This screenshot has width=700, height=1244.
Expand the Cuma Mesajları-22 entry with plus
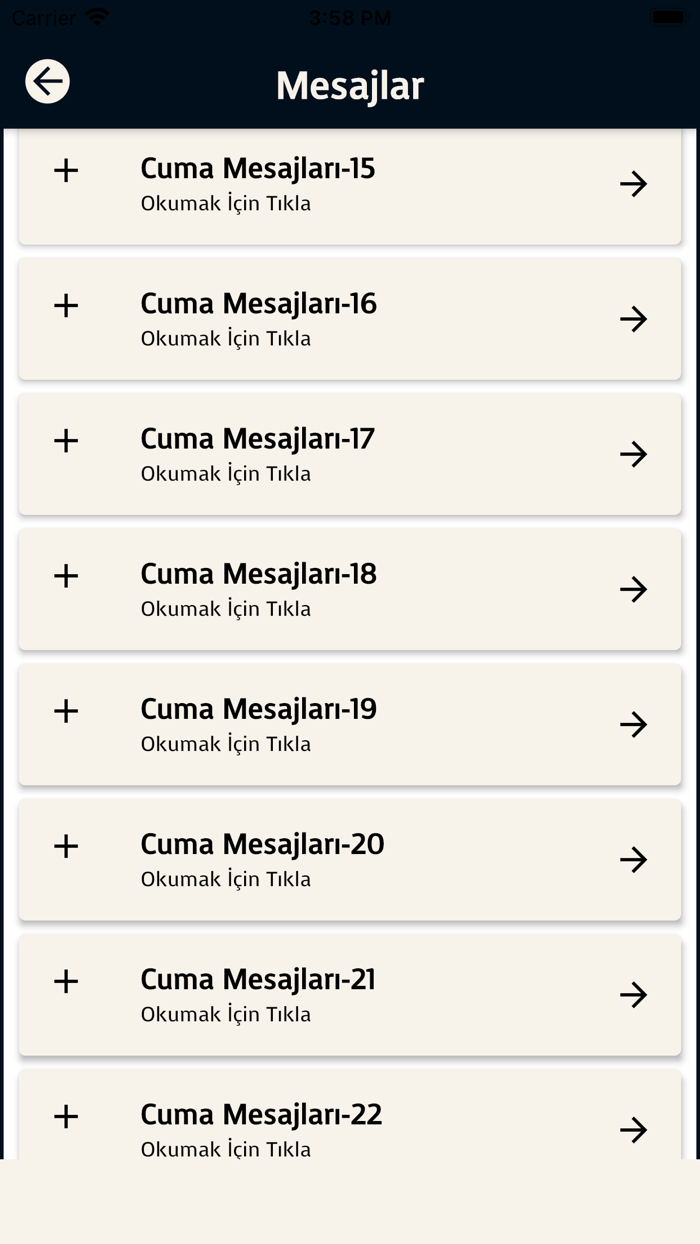[x=65, y=1116]
